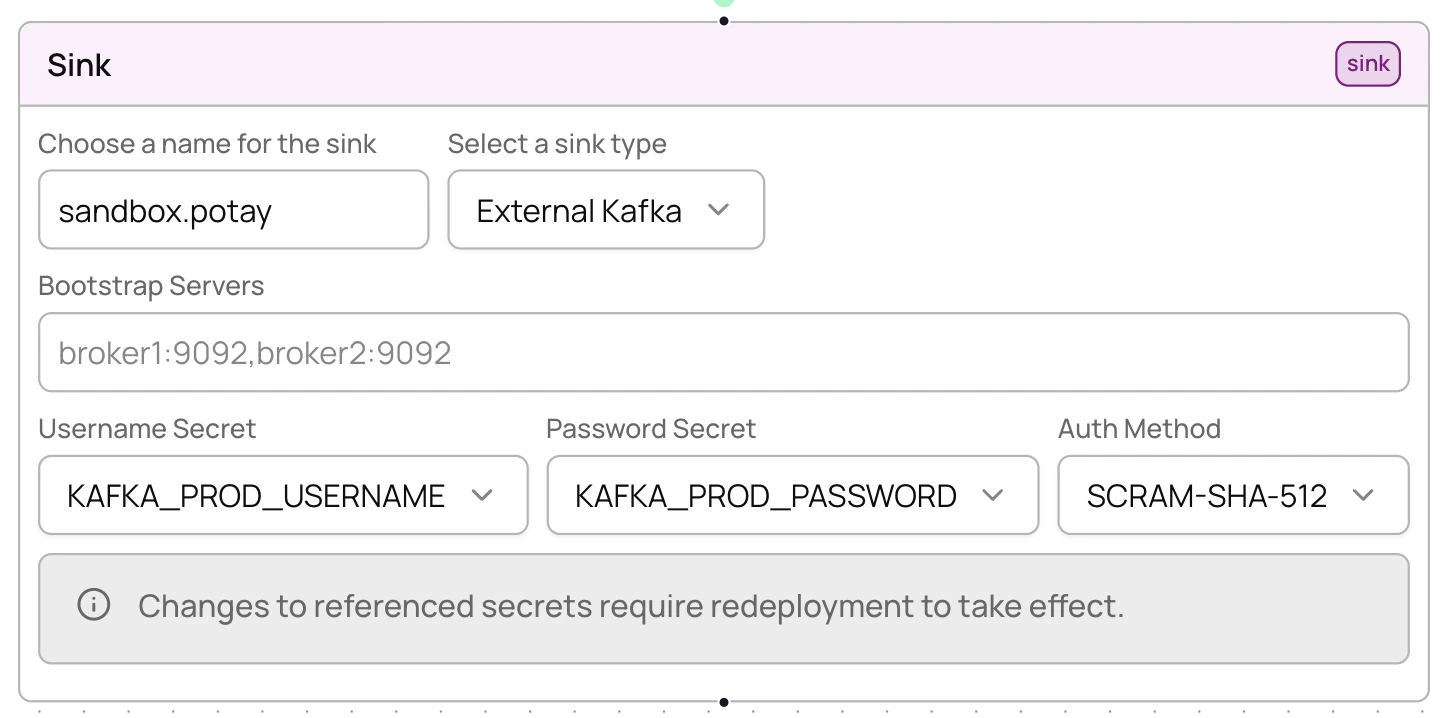Click the bottom connection handle dot
Viewport: 1450px width, 718px height.
[723, 702]
